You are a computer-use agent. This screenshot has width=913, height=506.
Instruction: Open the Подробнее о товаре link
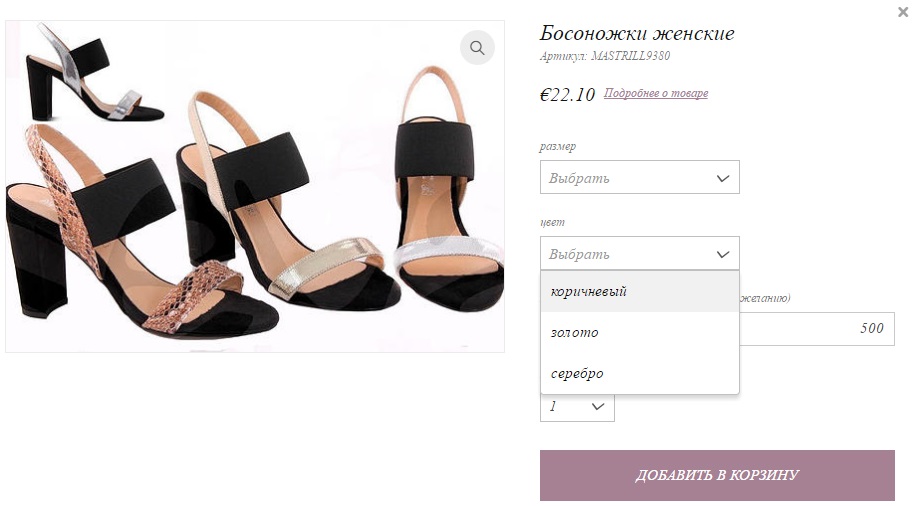655,94
